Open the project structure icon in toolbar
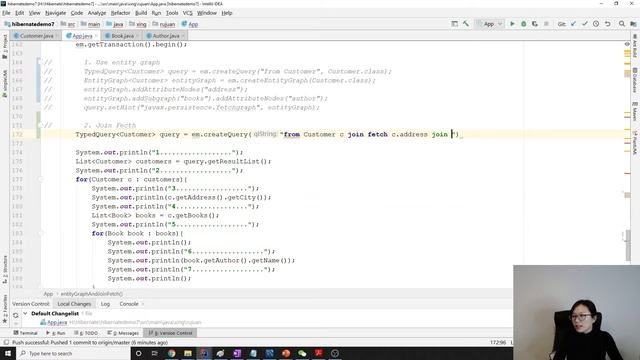The image size is (640, 360). (x=633, y=24)
